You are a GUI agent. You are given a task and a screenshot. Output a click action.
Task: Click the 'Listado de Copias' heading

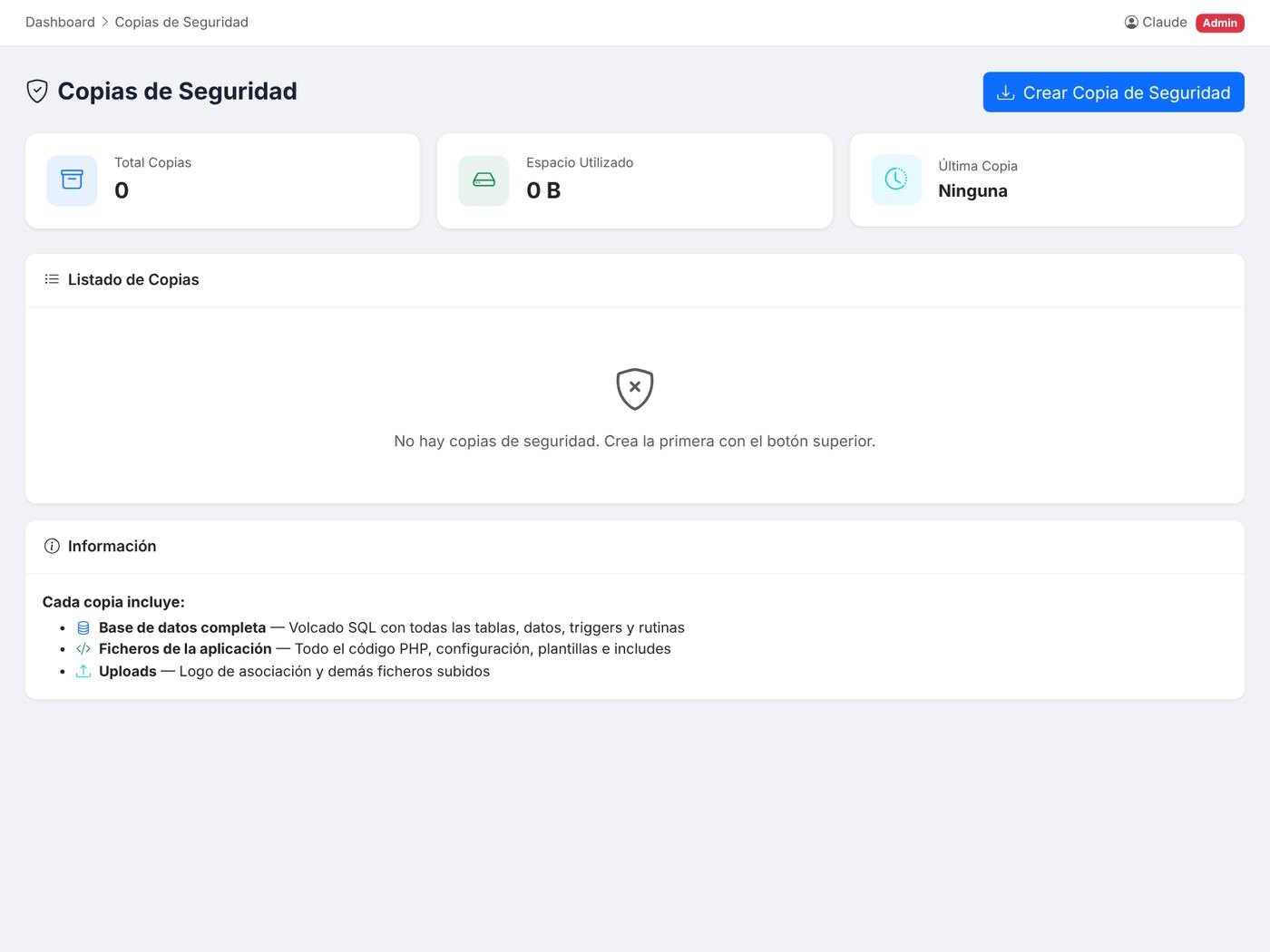(133, 279)
